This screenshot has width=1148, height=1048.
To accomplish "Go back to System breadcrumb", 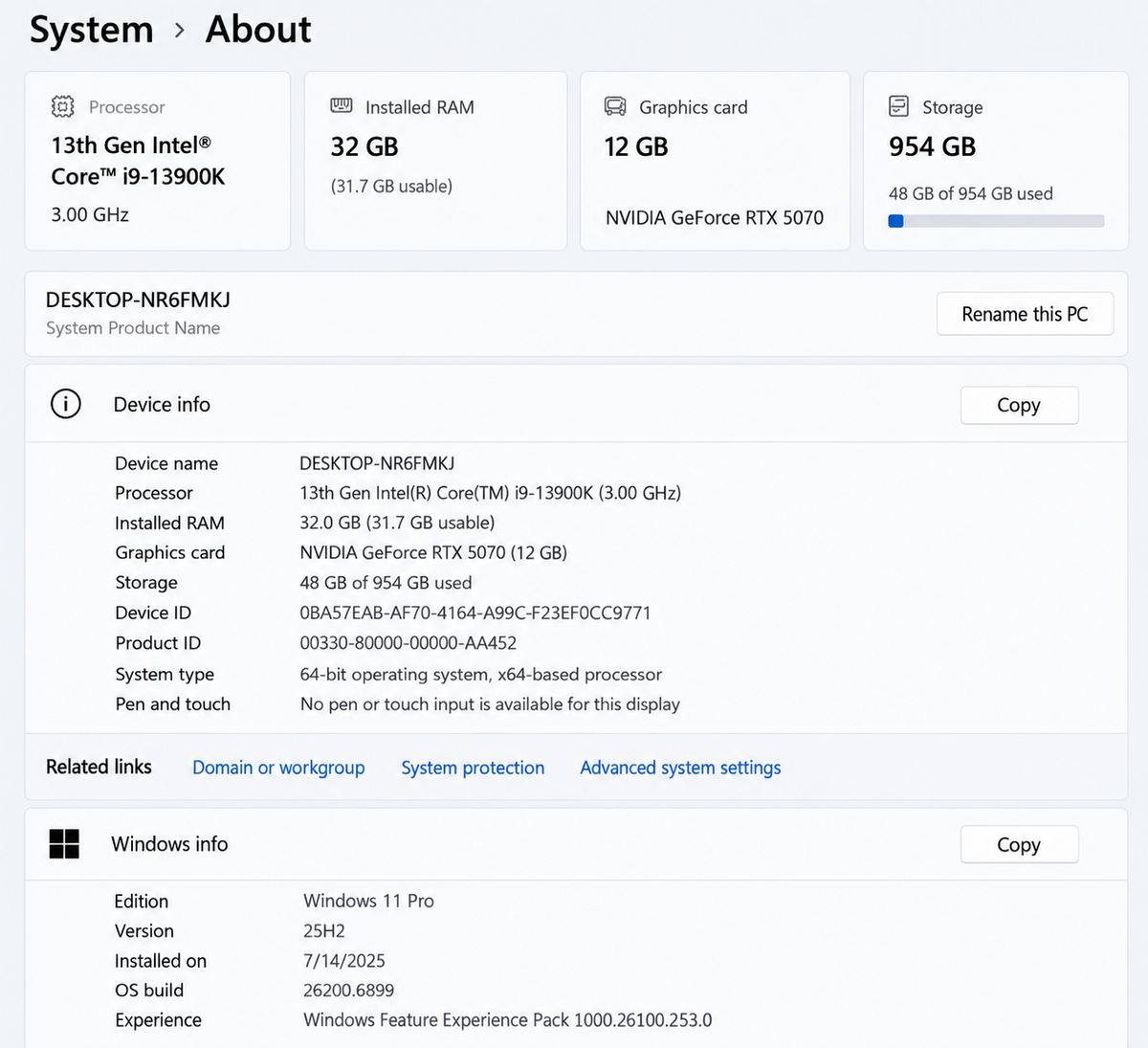I will click(92, 30).
